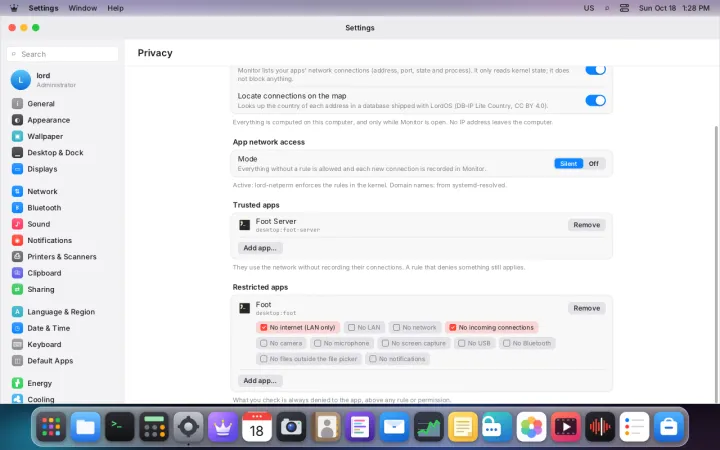Open the Files folder in dock
720x450 pixels.
[x=85, y=427]
